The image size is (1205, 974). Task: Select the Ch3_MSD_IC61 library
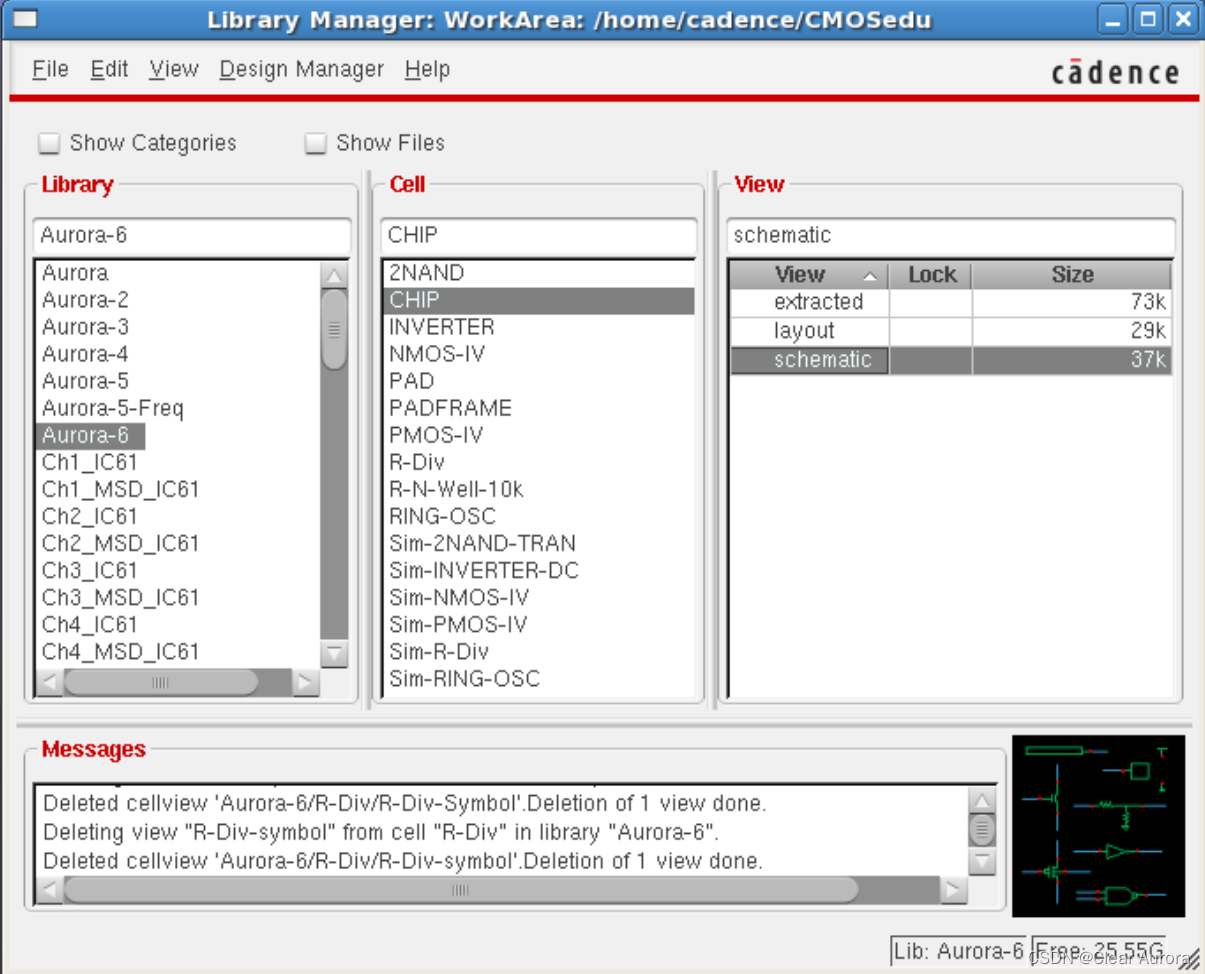coord(120,597)
